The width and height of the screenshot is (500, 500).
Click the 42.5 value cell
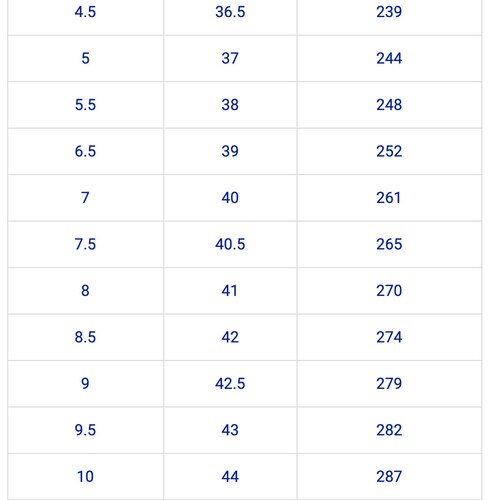click(230, 384)
